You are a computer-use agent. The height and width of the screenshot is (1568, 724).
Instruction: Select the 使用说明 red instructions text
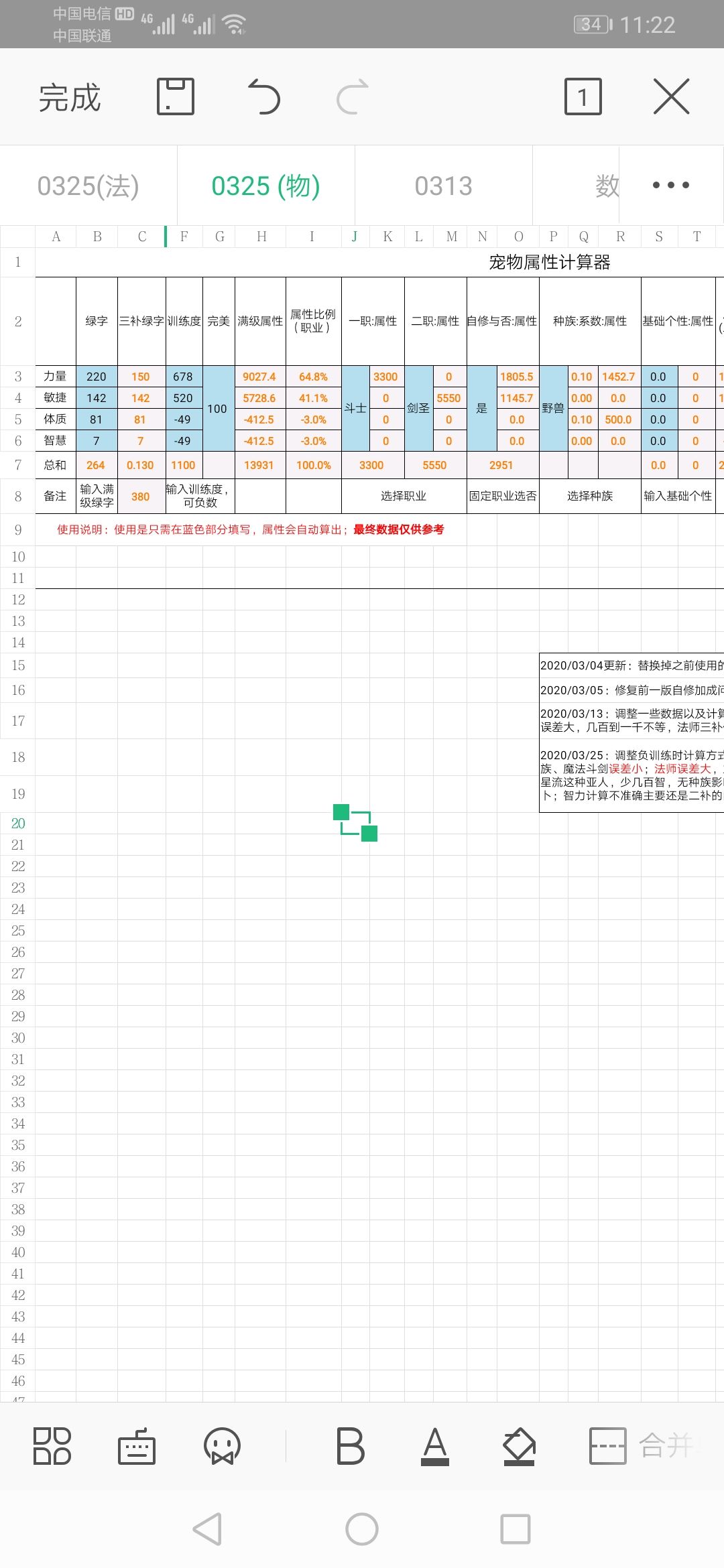[250, 529]
